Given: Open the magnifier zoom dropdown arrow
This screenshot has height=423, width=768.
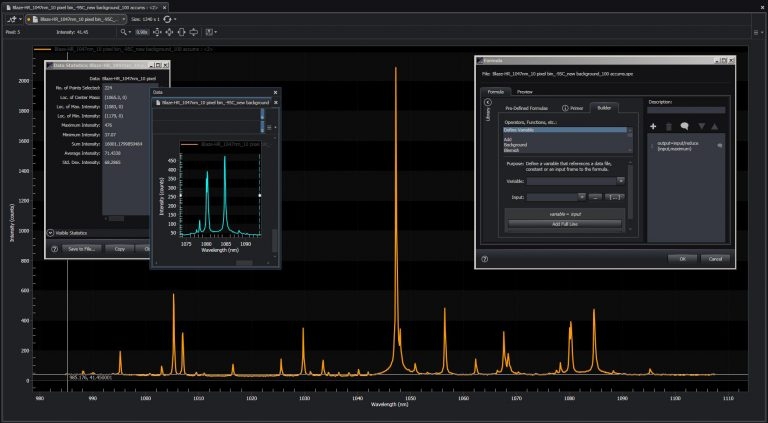Looking at the screenshot, I should [x=130, y=32].
